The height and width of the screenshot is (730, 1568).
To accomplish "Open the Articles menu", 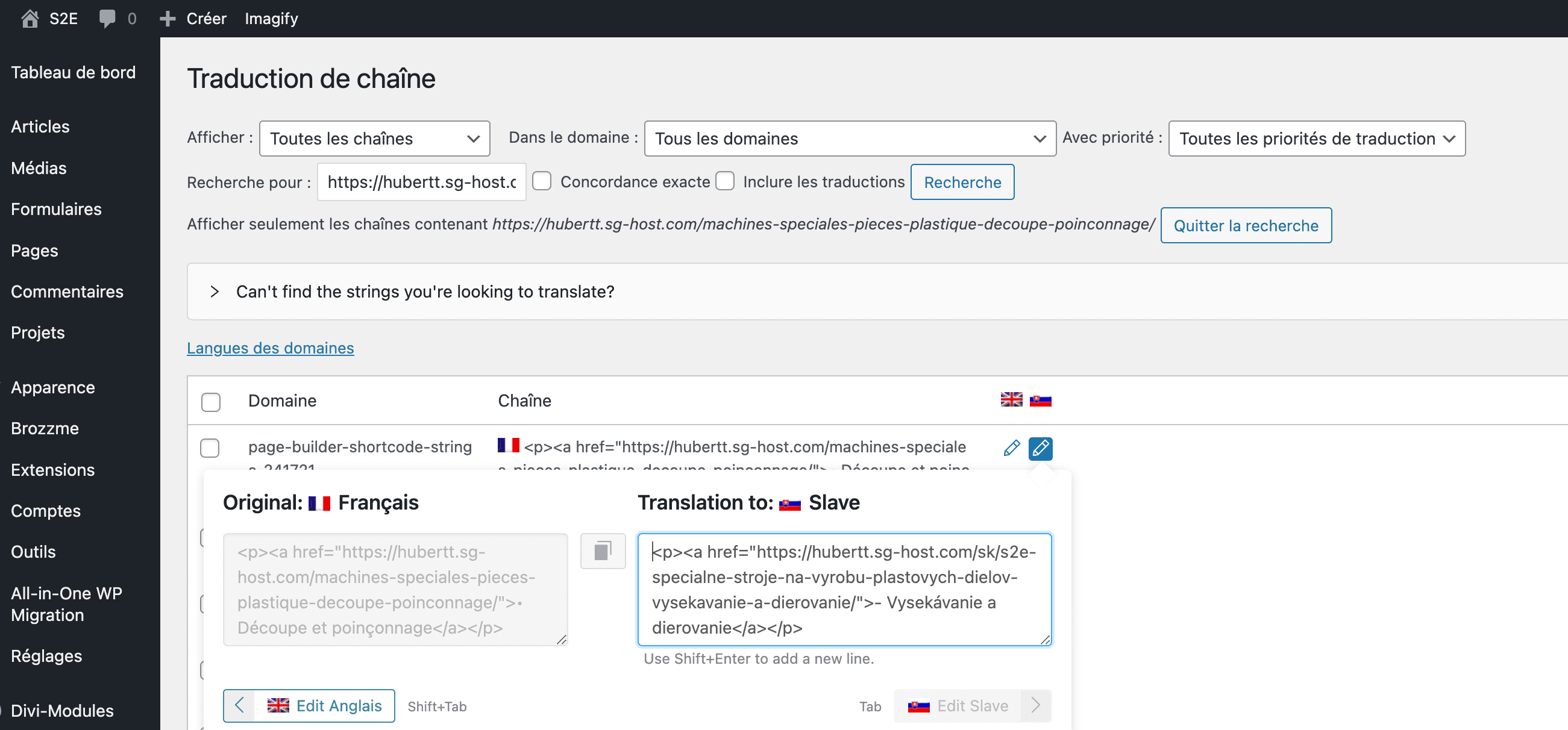I will (40, 126).
